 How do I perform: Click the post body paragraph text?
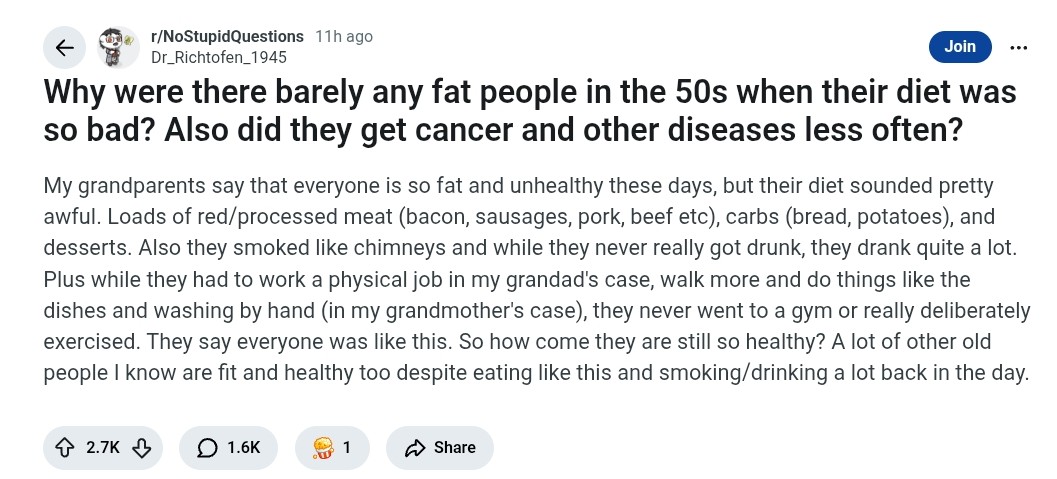pyautogui.click(x=536, y=280)
